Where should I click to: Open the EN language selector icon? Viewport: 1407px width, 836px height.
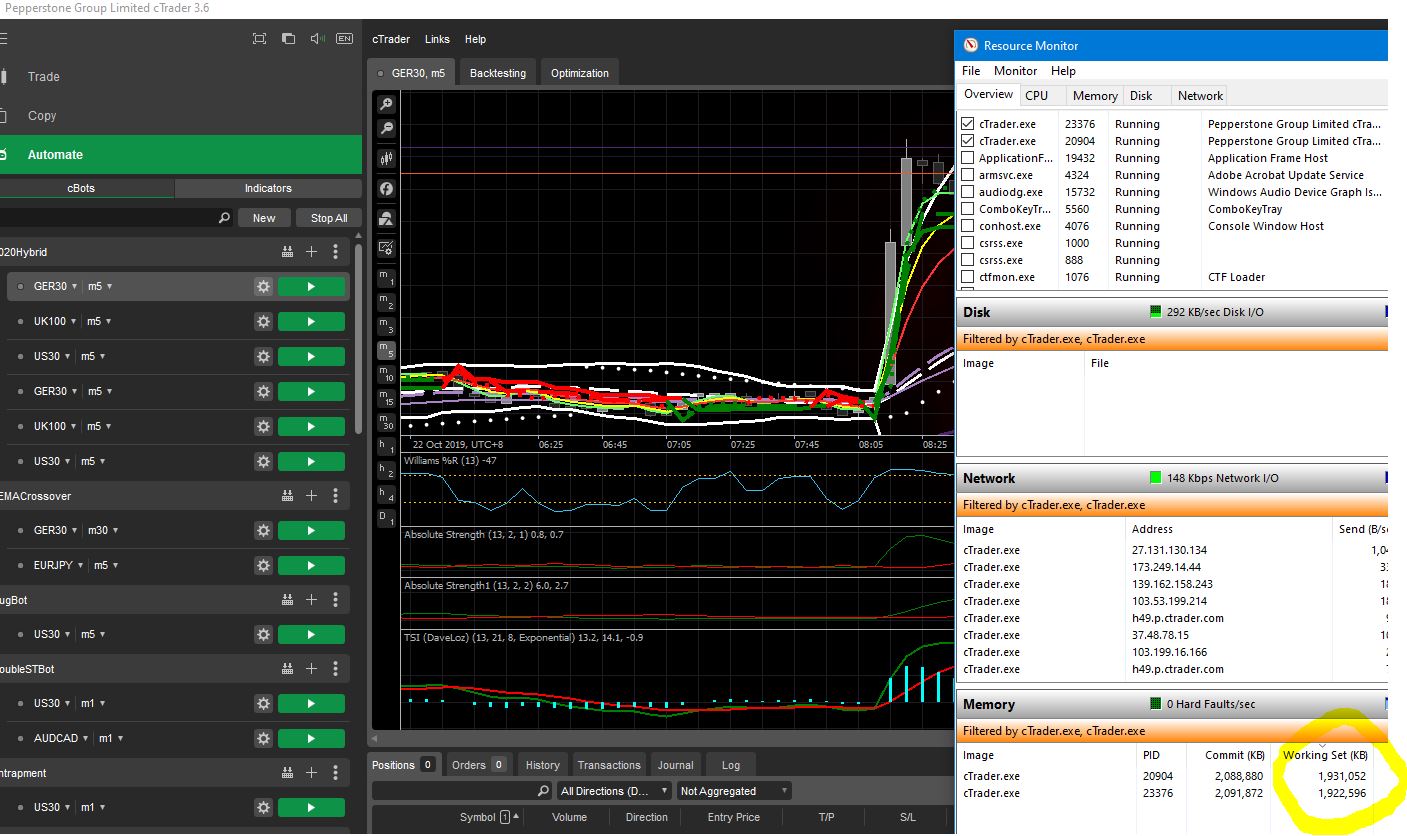344,39
